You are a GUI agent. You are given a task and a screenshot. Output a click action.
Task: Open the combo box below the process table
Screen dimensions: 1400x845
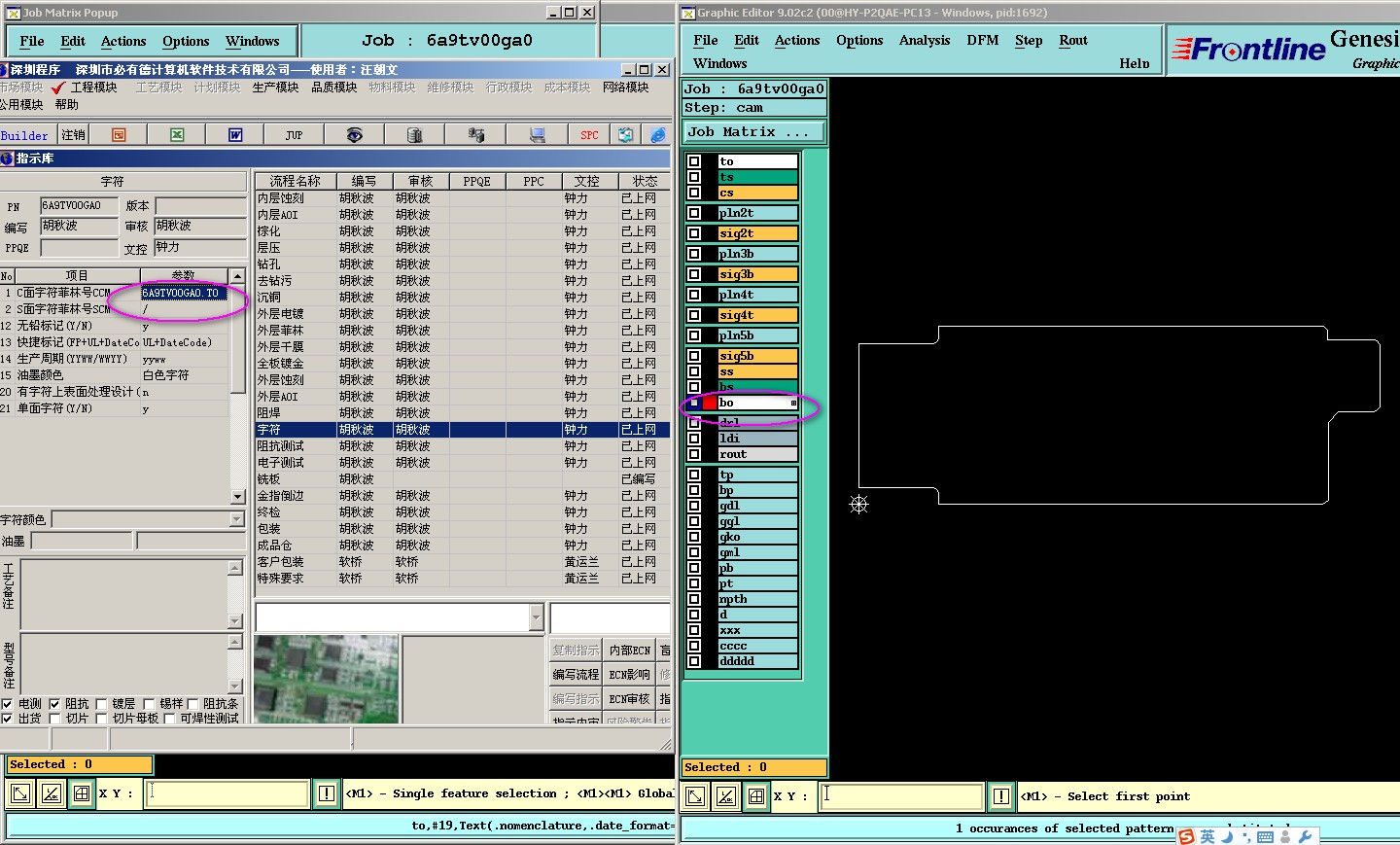pos(536,616)
